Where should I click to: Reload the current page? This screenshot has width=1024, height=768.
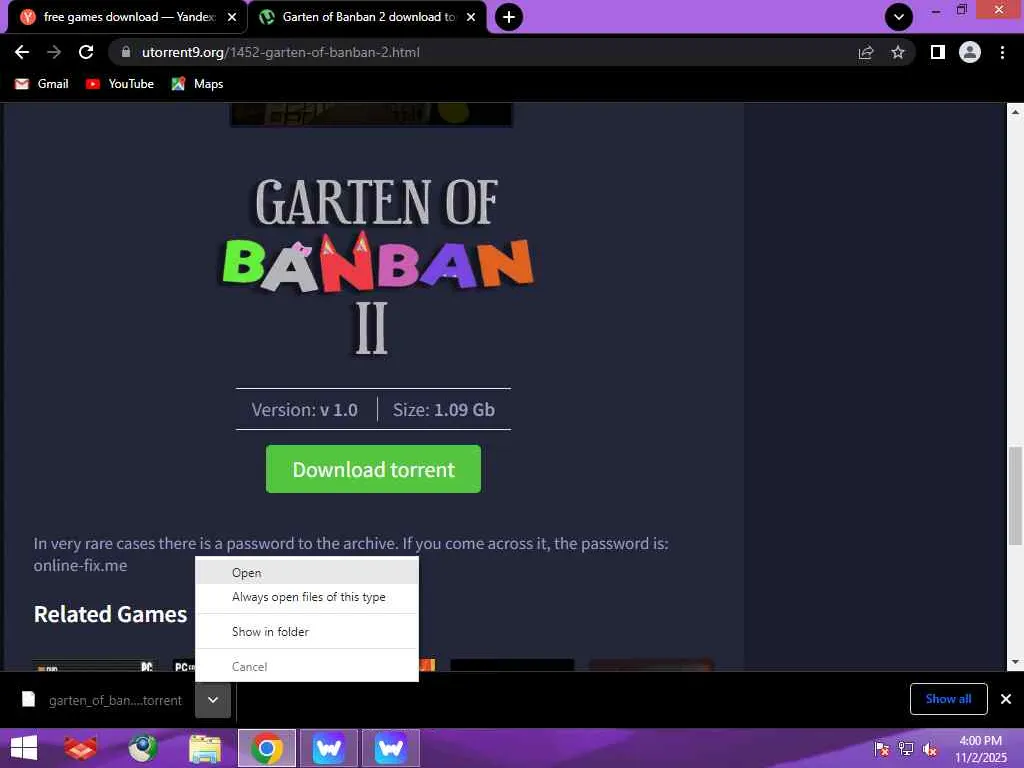86,52
